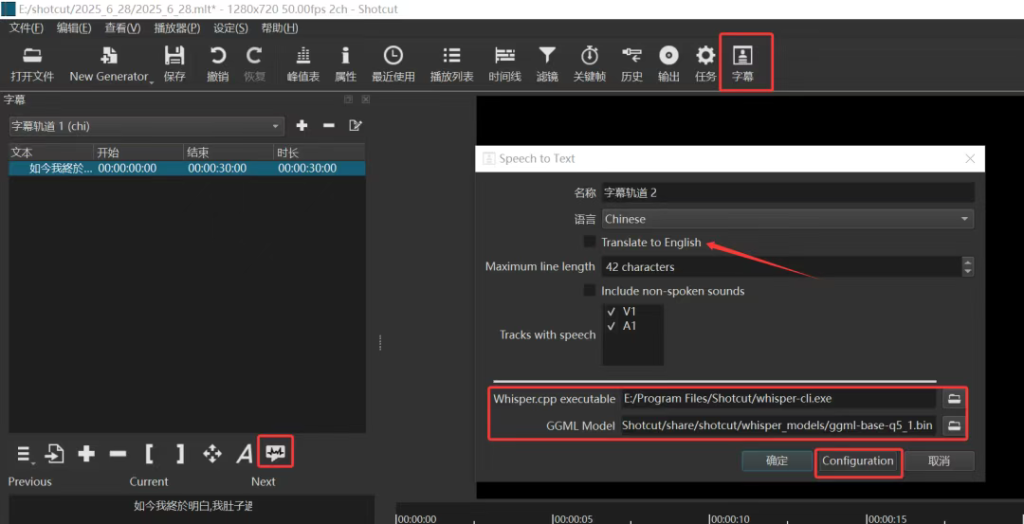This screenshot has width=1024, height=524.
Task: Show the 峰值表 peak meter panel
Action: click(303, 64)
